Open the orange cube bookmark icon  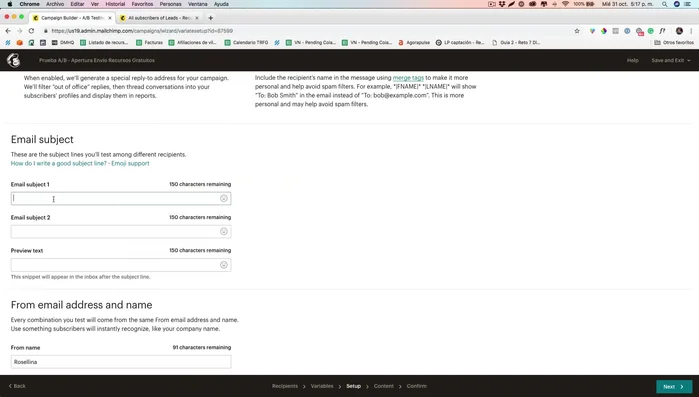[20, 43]
